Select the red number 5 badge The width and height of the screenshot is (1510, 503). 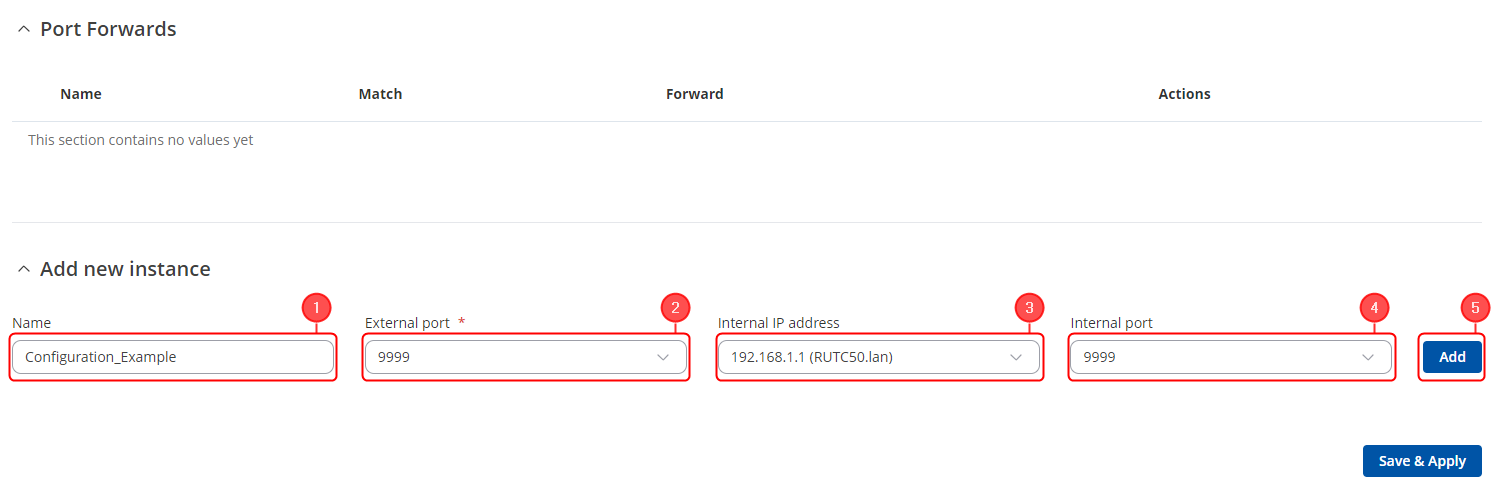[x=1475, y=307]
